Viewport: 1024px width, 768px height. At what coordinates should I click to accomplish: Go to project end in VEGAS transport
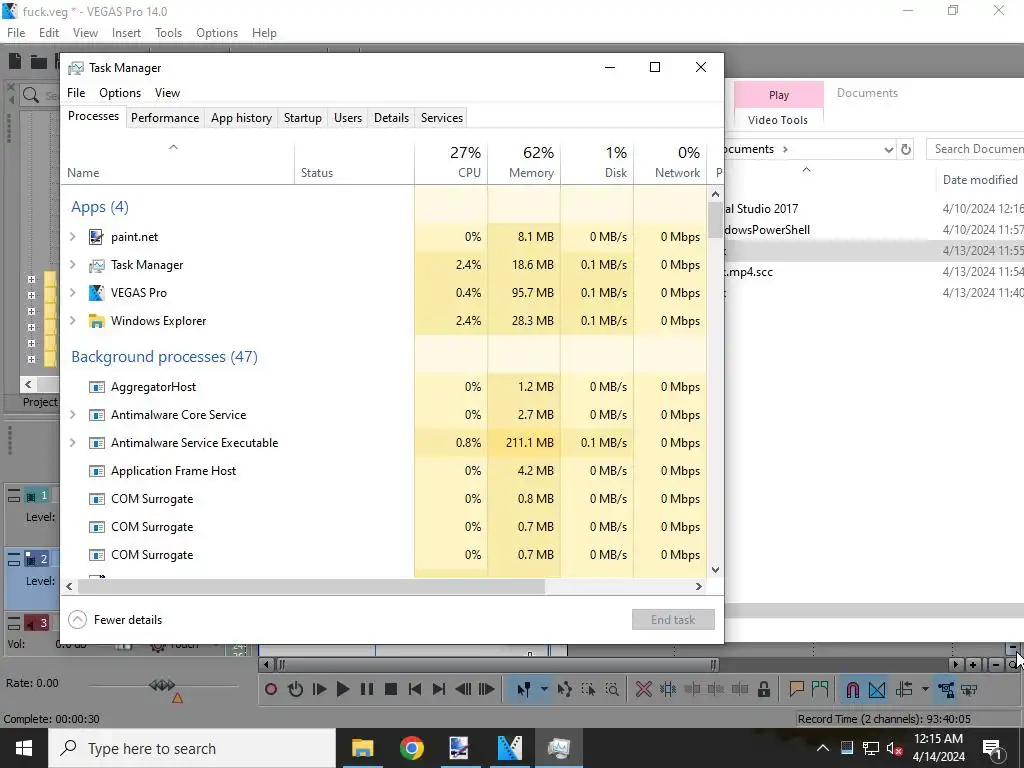tap(439, 689)
